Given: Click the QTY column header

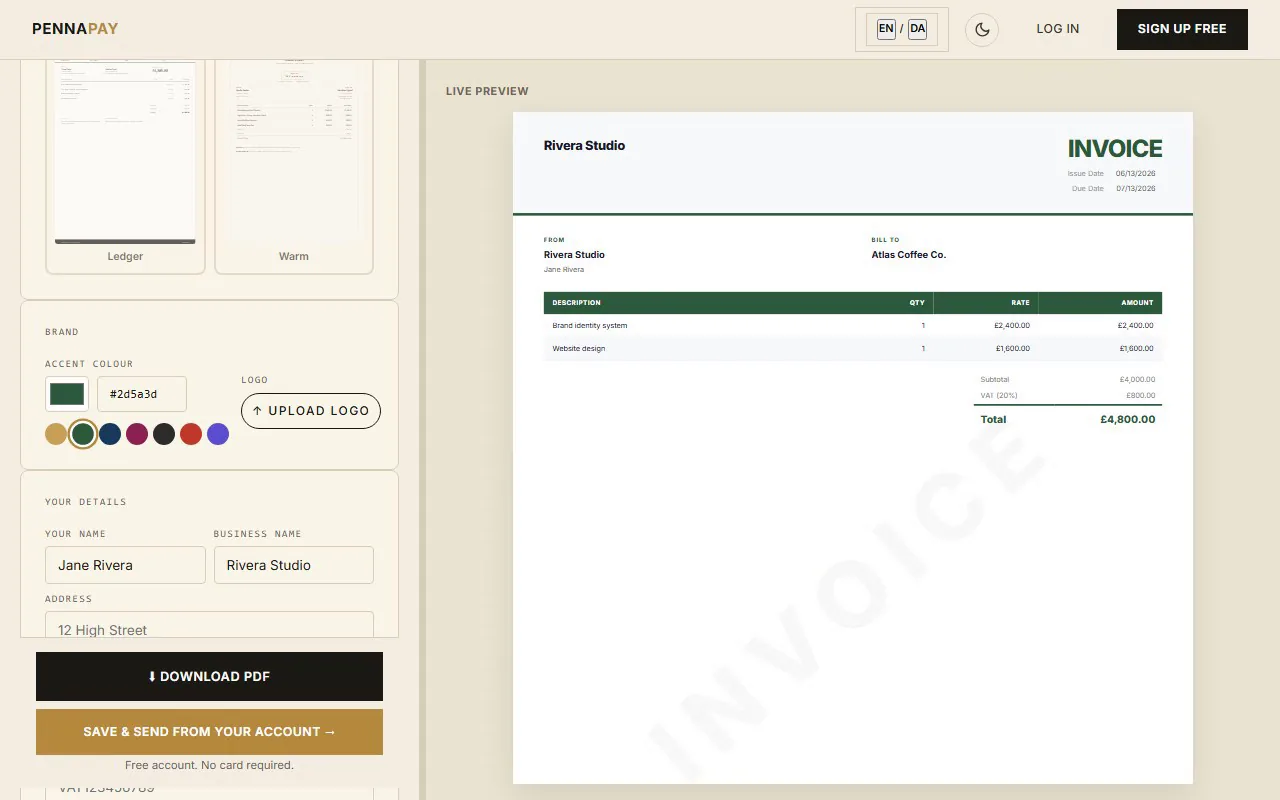Looking at the screenshot, I should point(917,303).
